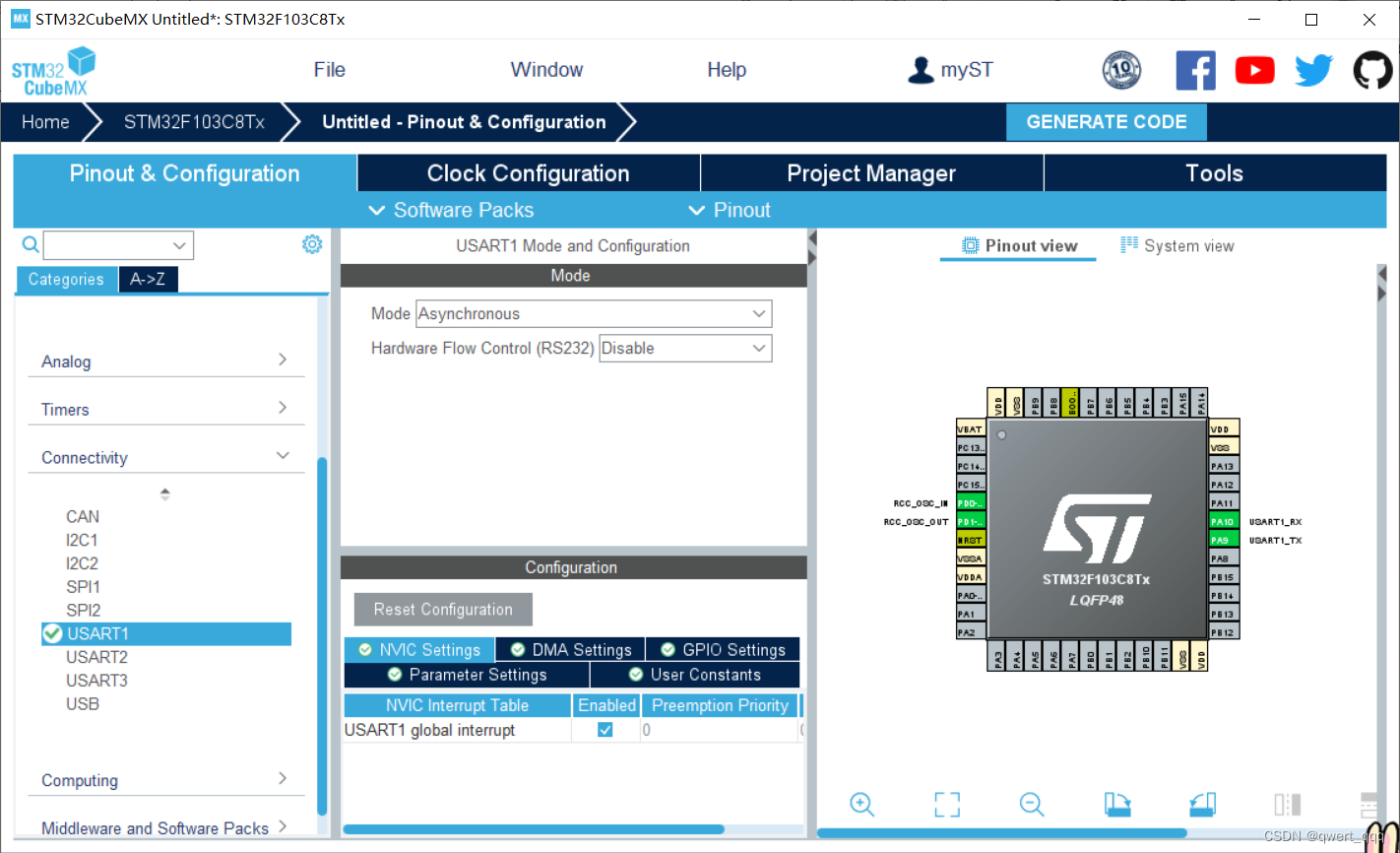
Task: Uncheck the USART1 global interrupt Enabled checkbox
Action: pos(605,730)
